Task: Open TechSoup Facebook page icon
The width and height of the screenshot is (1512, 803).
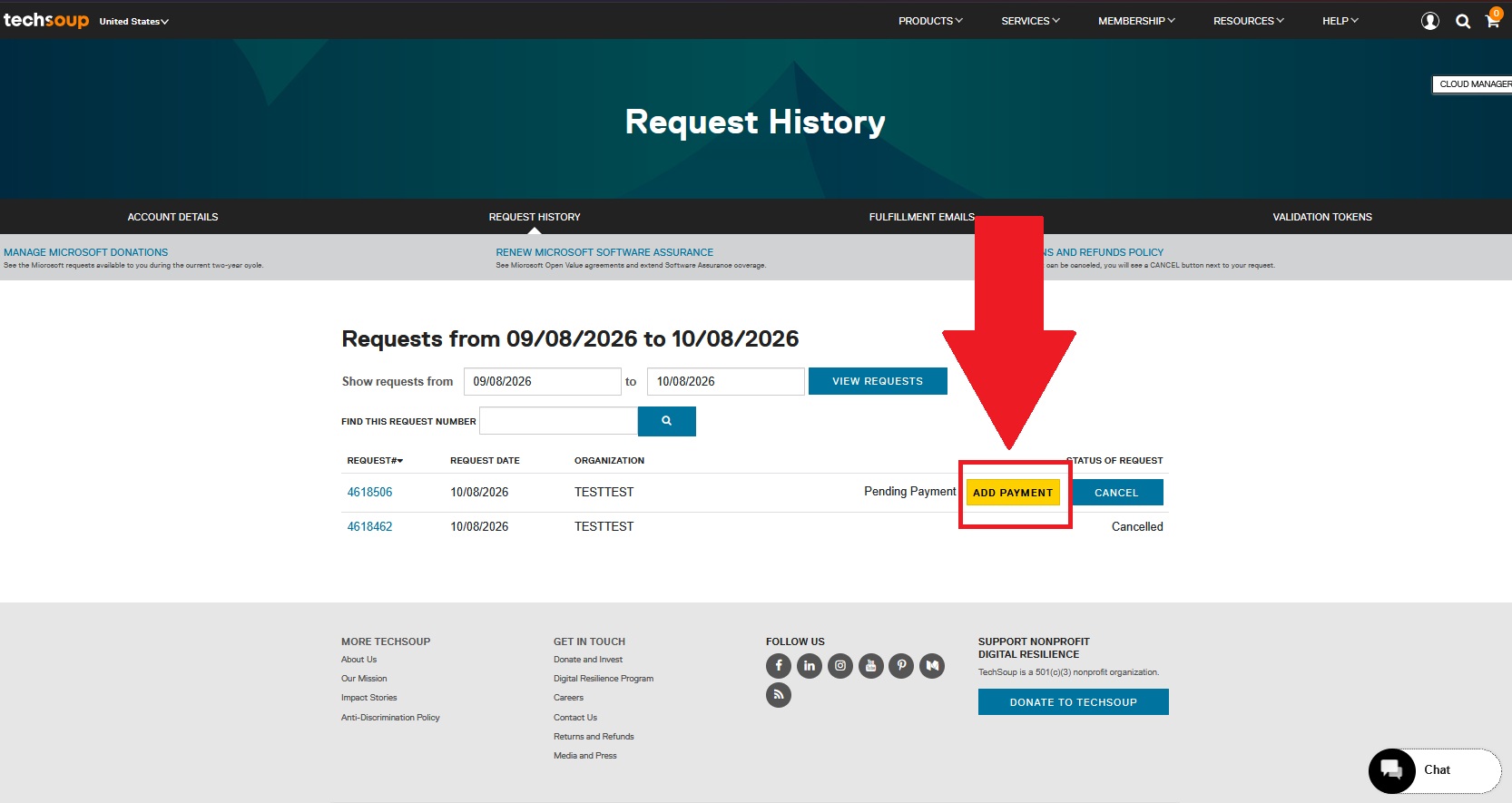Action: [x=779, y=666]
